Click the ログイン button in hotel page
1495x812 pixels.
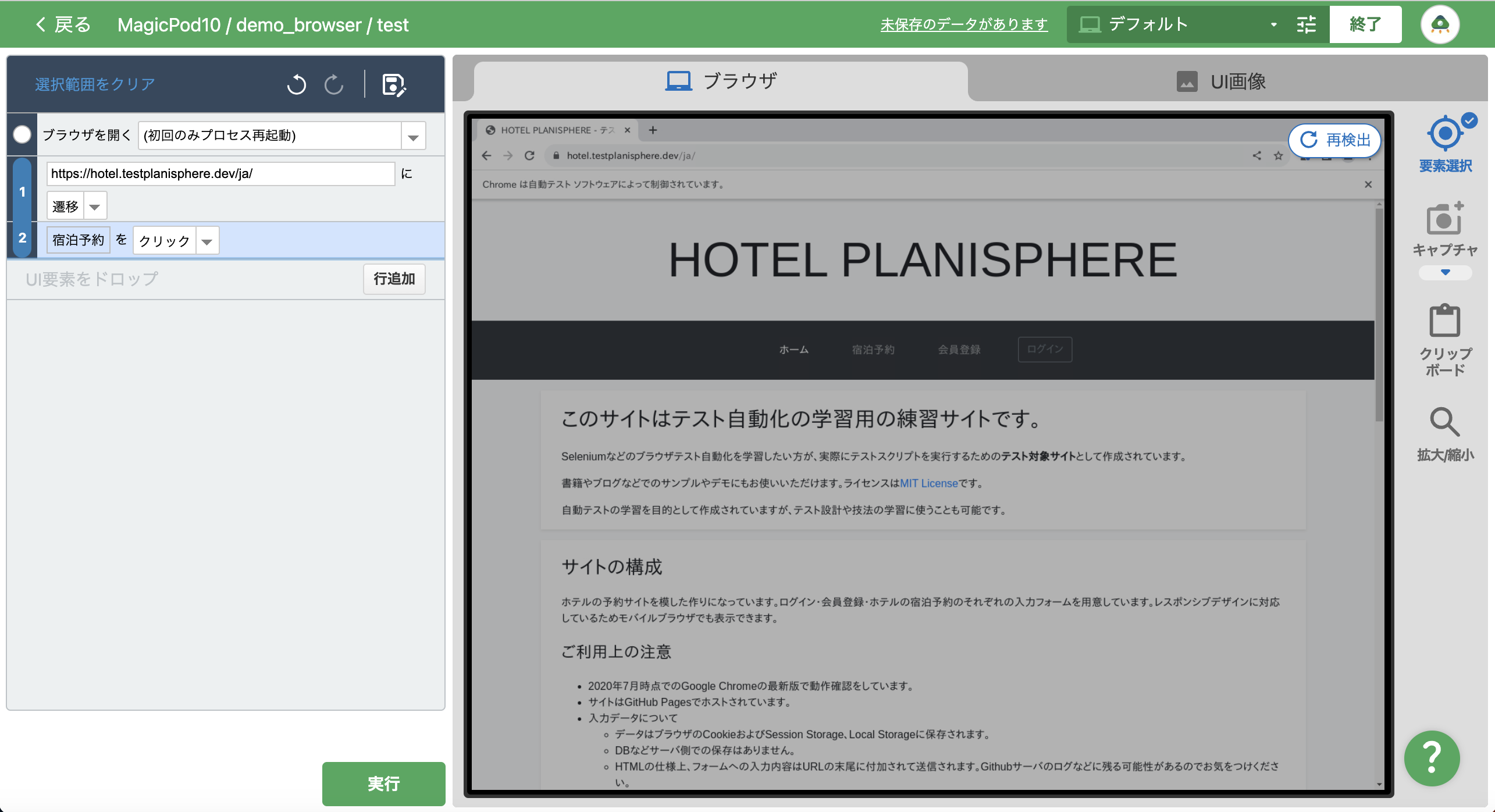coord(1045,350)
